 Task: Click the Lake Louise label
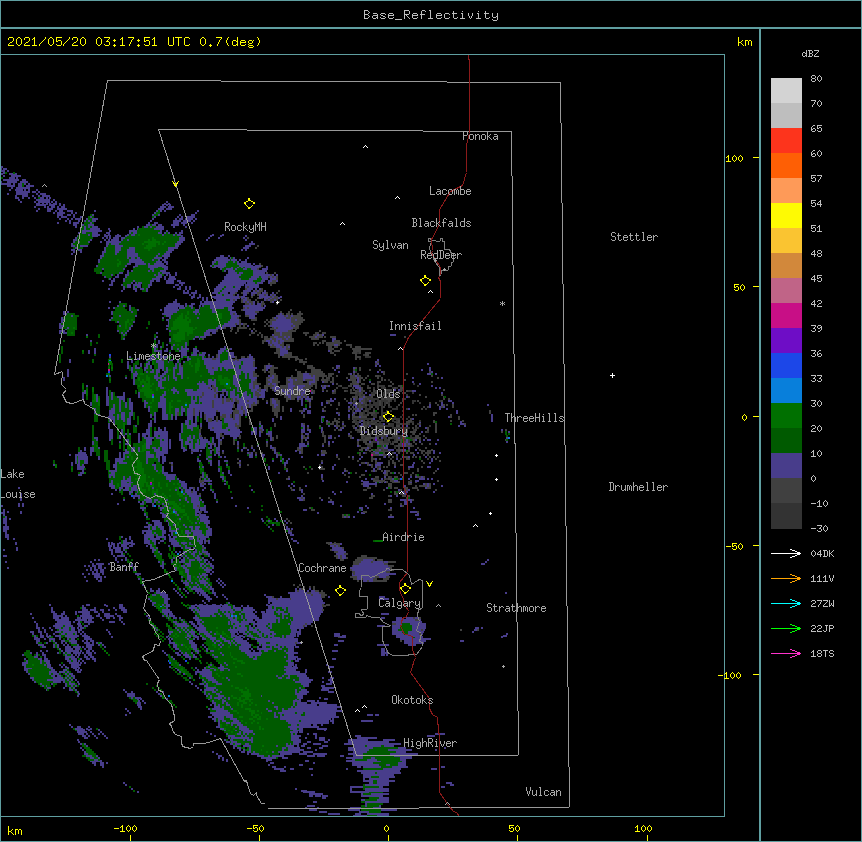(x=18, y=484)
